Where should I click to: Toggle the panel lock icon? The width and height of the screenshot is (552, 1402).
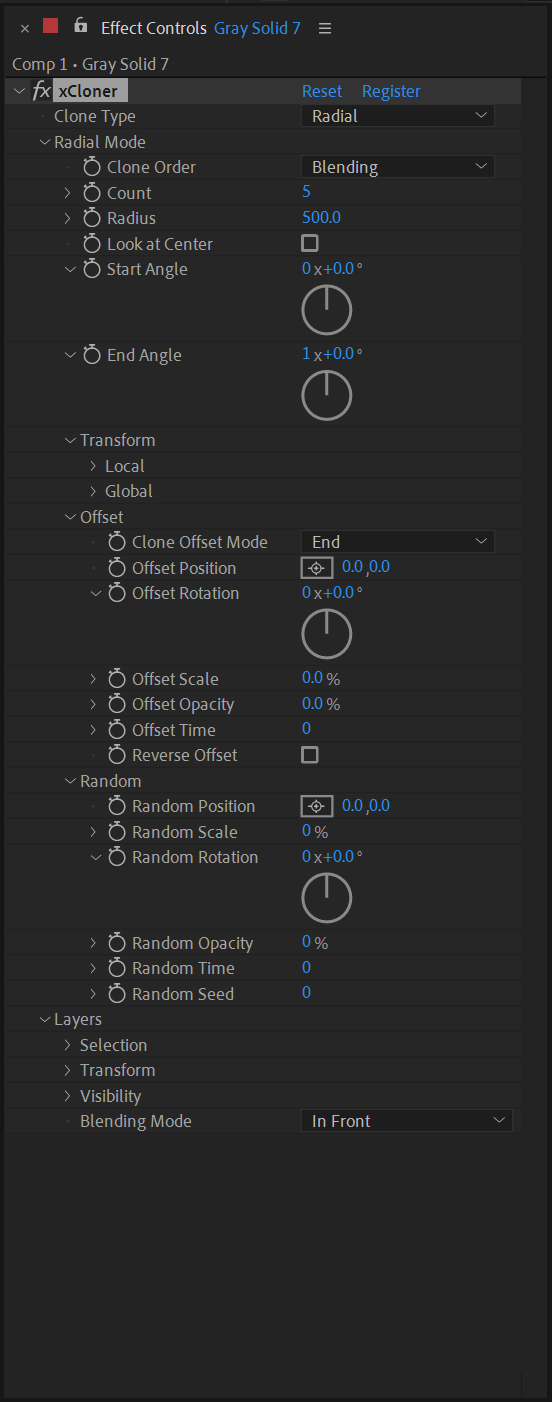pyautogui.click(x=81, y=26)
